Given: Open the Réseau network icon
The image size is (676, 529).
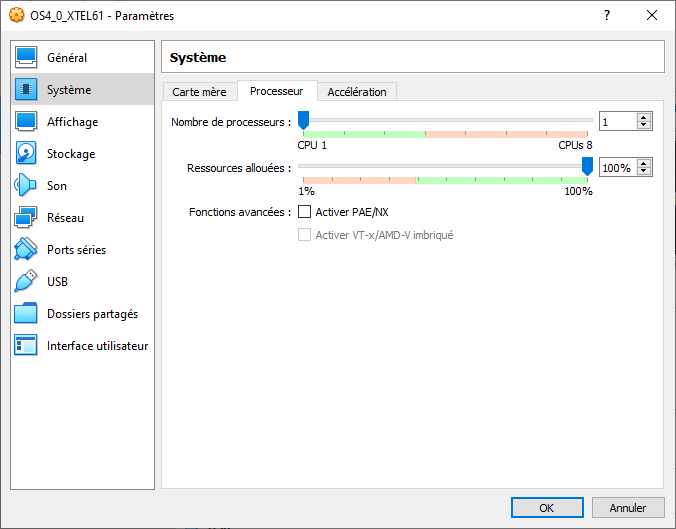Looking at the screenshot, I should [26, 218].
